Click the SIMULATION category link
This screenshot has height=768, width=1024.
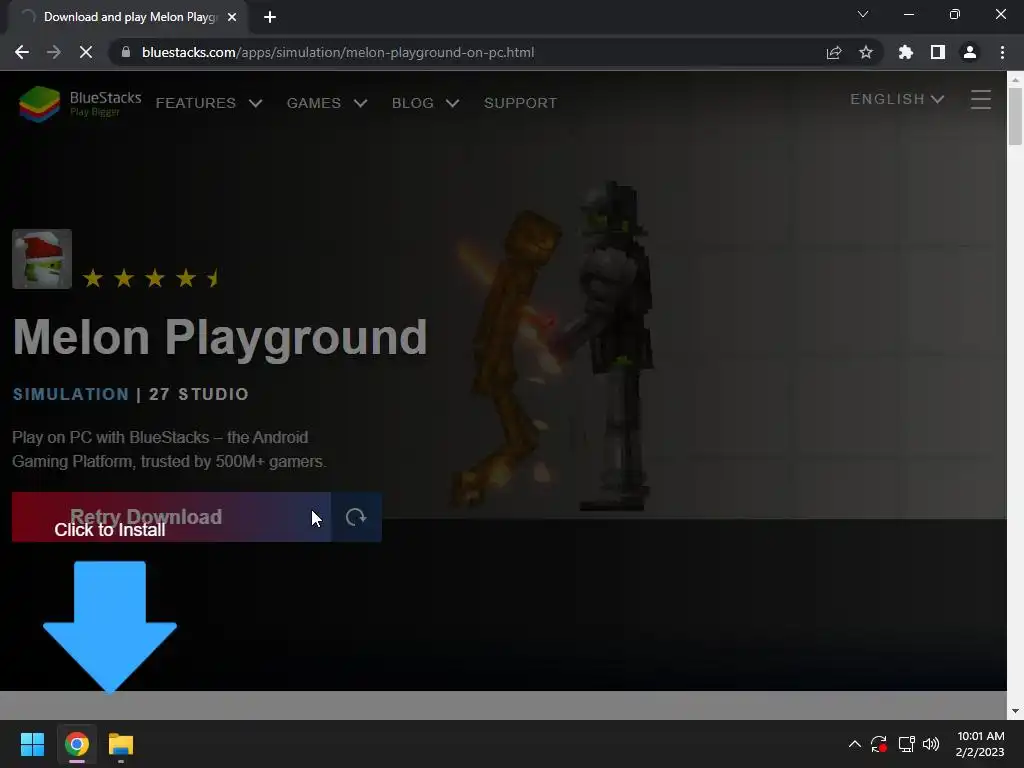tap(71, 394)
